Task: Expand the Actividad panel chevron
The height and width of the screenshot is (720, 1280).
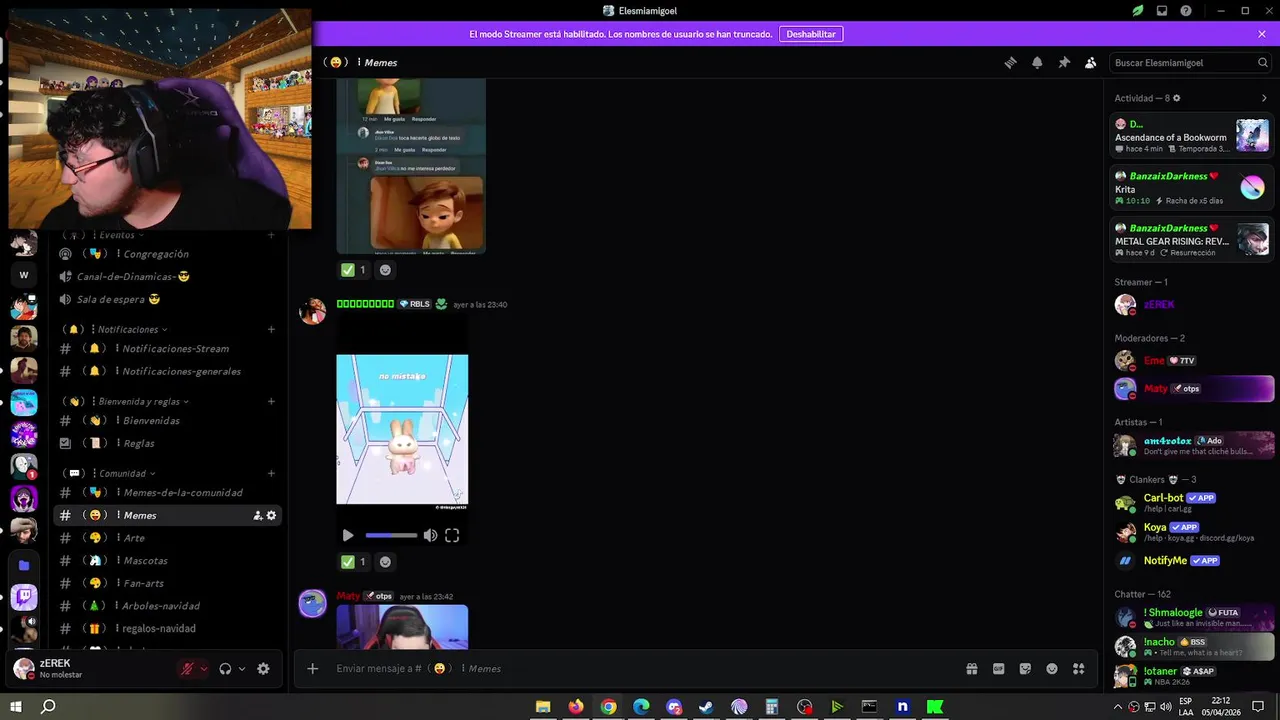Action: (x=1264, y=98)
